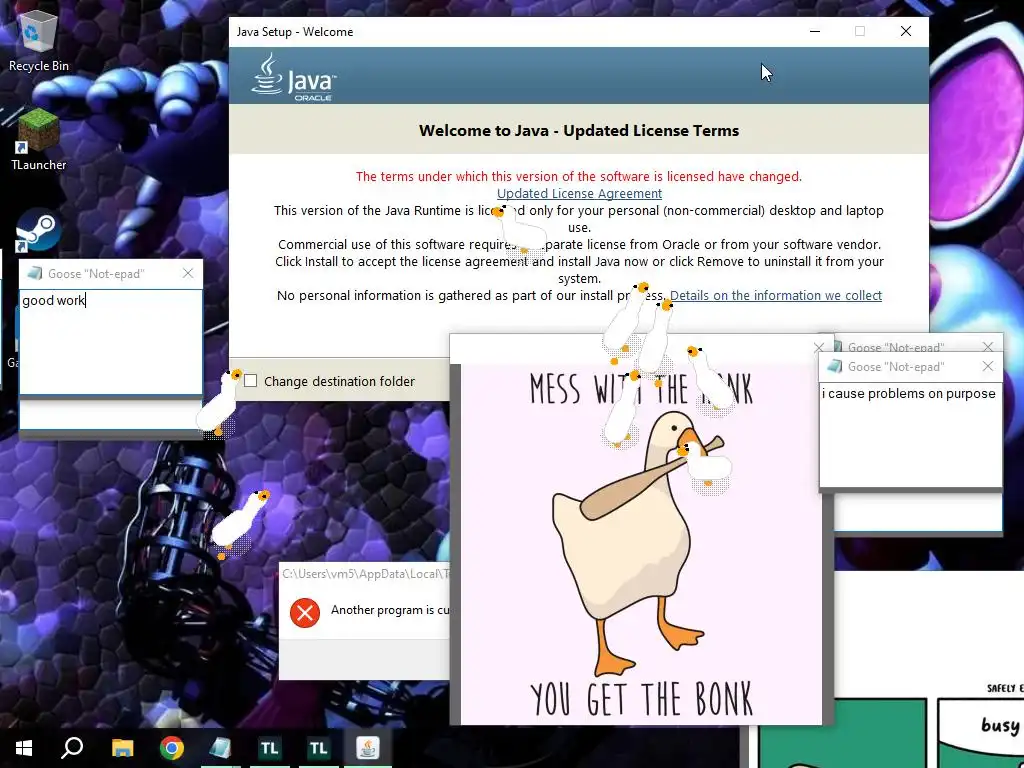Click the 'Java Setup - Welcome' title bar text

[295, 32]
